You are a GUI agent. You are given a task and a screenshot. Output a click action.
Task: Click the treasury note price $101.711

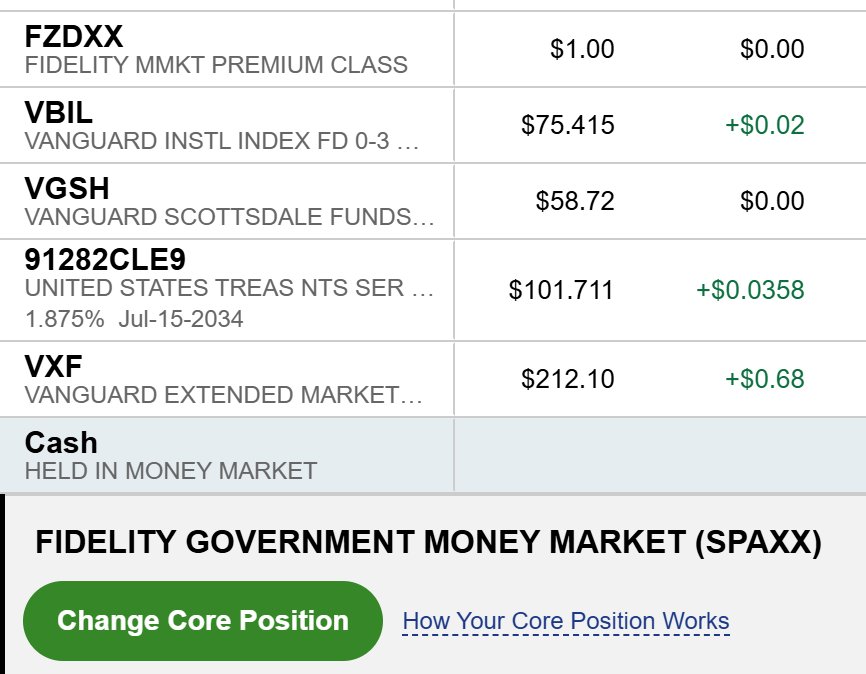561,290
